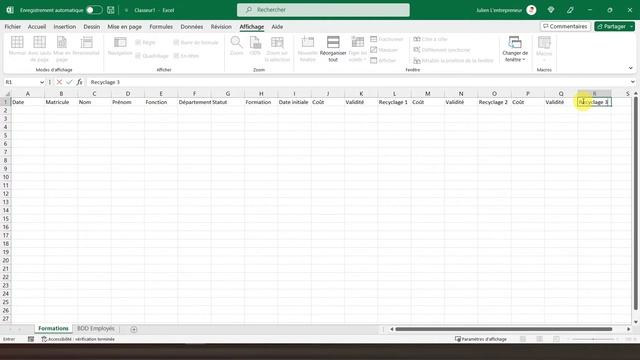Click Réorganiser tout icon
The width and height of the screenshot is (640, 360).
tap(333, 42)
